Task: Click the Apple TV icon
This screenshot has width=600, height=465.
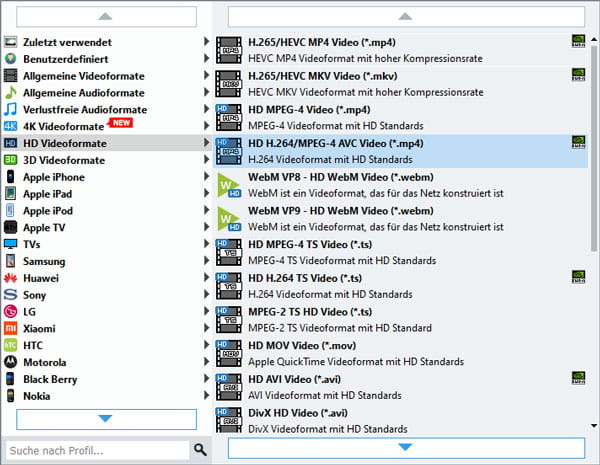Action: pos(11,227)
